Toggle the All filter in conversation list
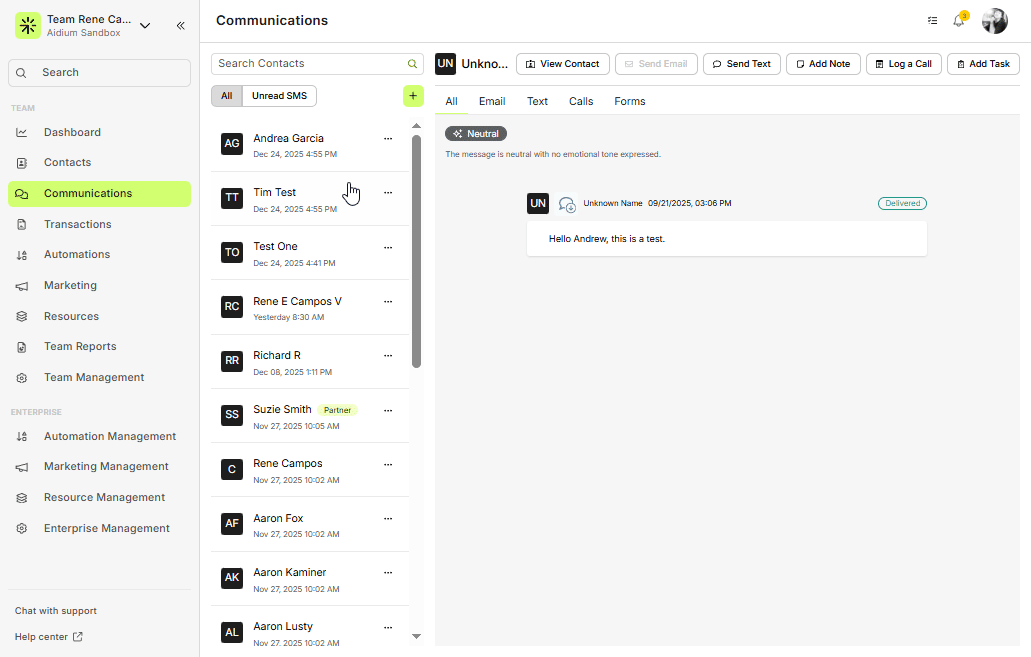Screen dimensions: 1031x657 [226, 96]
